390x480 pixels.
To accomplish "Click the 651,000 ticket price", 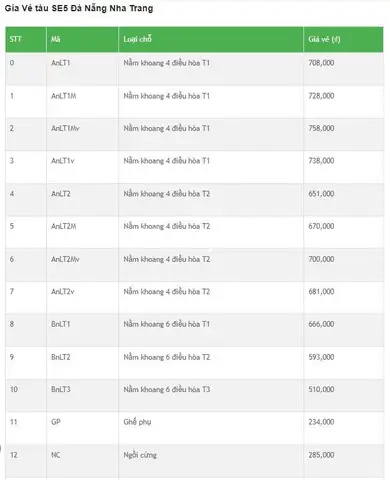I will [321, 194].
